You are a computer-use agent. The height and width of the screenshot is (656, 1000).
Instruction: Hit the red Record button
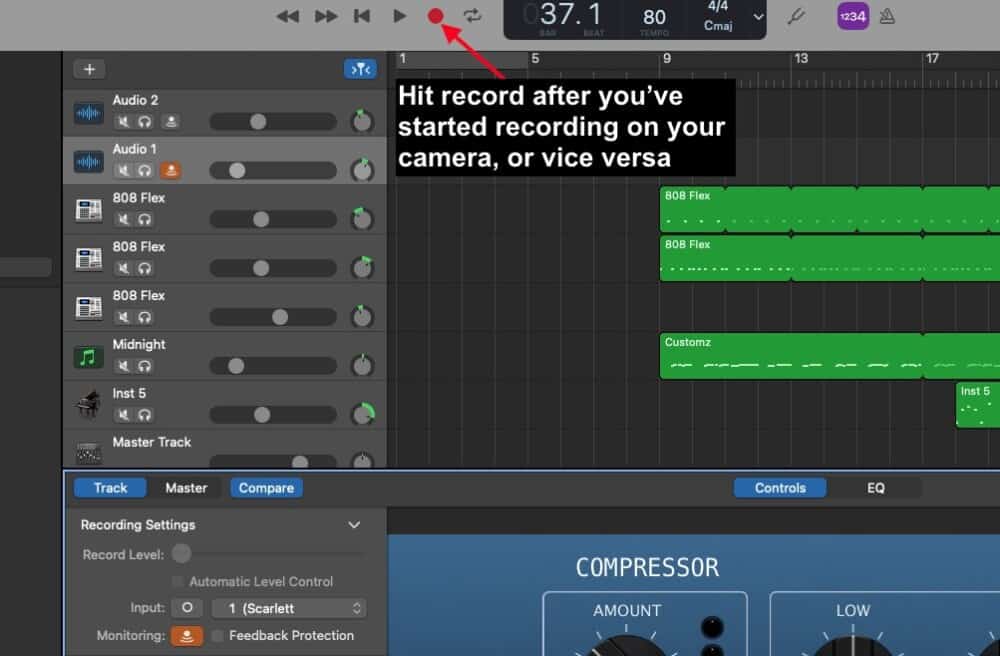[x=436, y=16]
